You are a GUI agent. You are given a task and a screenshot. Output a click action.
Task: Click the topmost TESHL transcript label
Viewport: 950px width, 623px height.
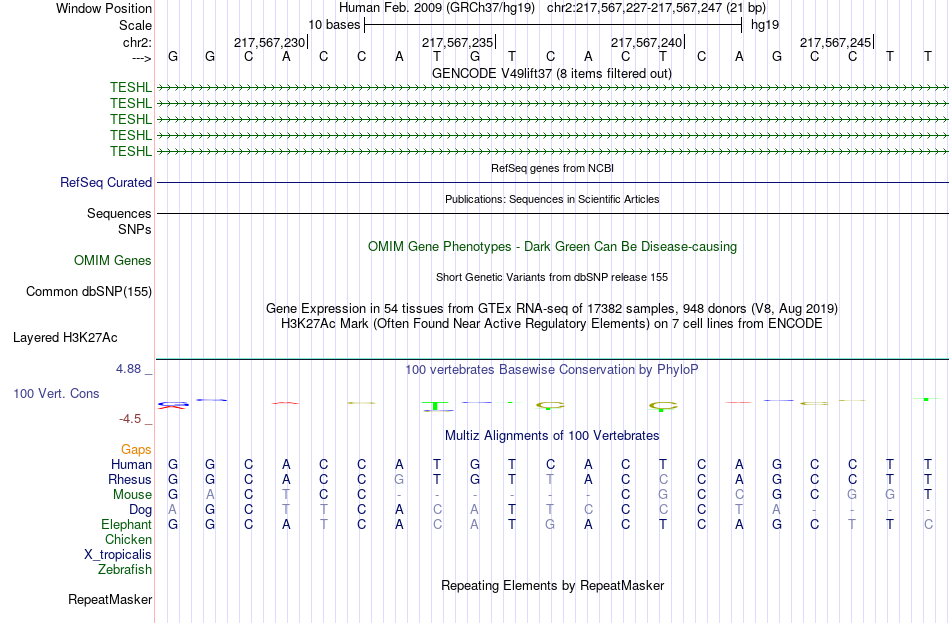(131, 87)
